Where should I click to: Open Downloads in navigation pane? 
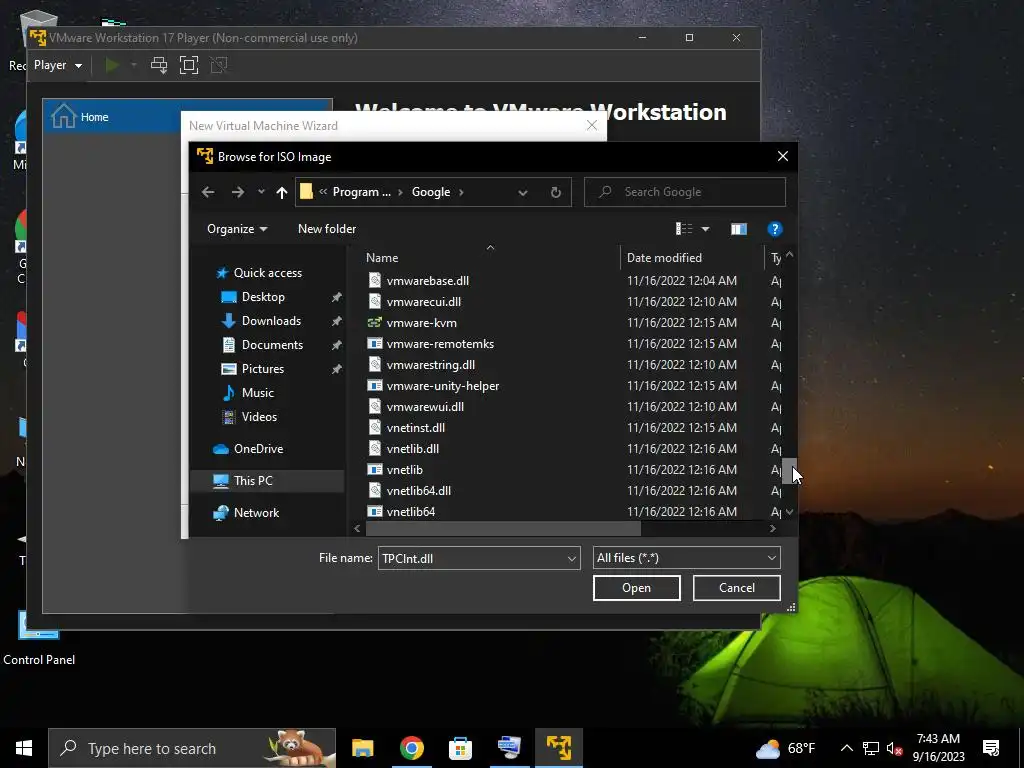pyautogui.click(x=271, y=321)
